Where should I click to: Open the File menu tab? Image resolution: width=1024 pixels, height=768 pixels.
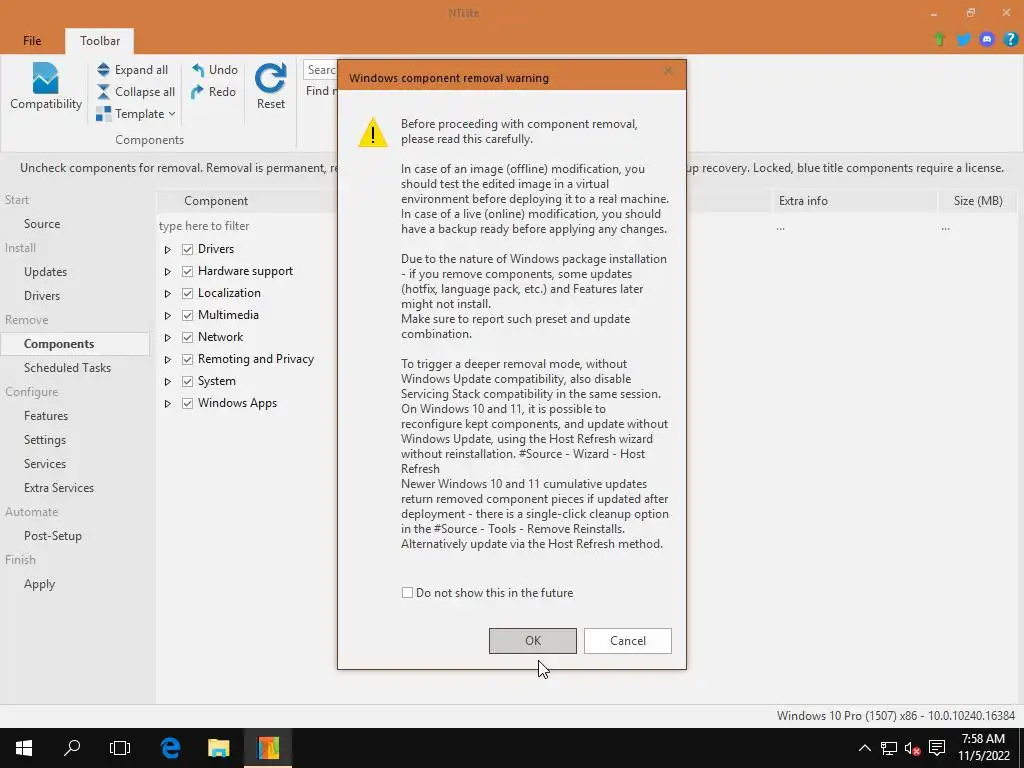(x=32, y=40)
